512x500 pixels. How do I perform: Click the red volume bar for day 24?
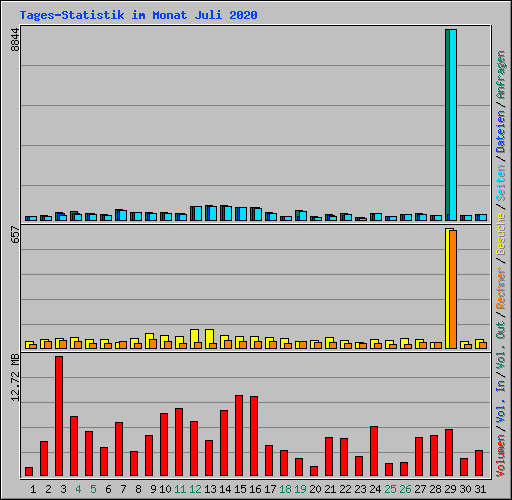tap(374, 451)
